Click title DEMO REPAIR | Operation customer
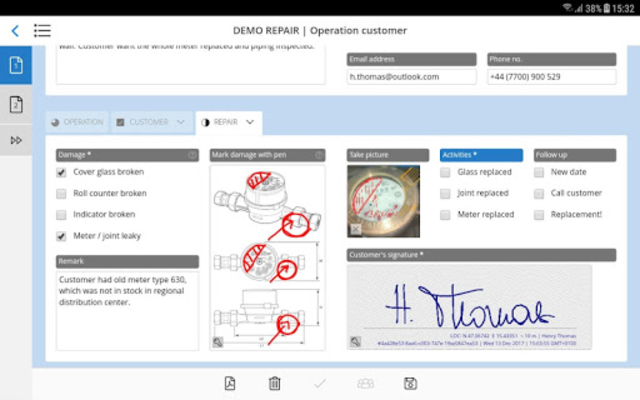The height and width of the screenshot is (400, 640). click(x=320, y=31)
